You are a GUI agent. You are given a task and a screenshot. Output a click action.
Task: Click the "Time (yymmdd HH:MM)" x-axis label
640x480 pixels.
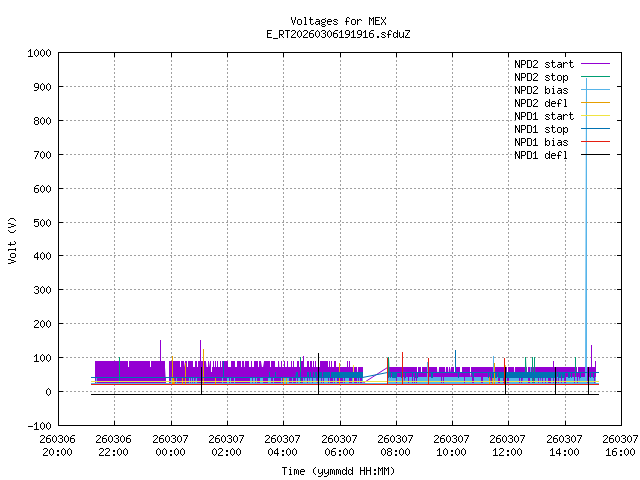(x=338, y=471)
